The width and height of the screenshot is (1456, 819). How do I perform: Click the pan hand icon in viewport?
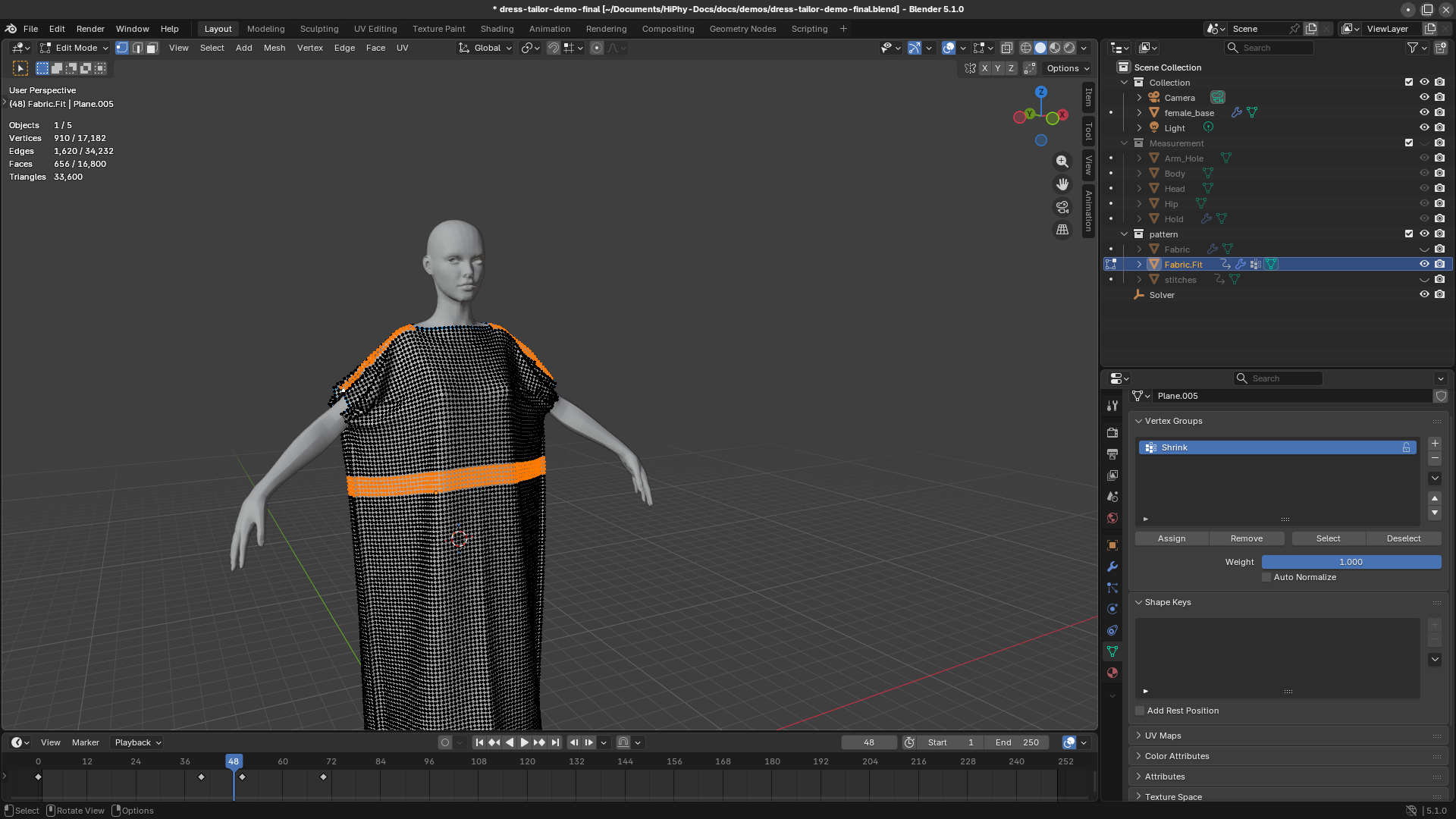(1062, 184)
